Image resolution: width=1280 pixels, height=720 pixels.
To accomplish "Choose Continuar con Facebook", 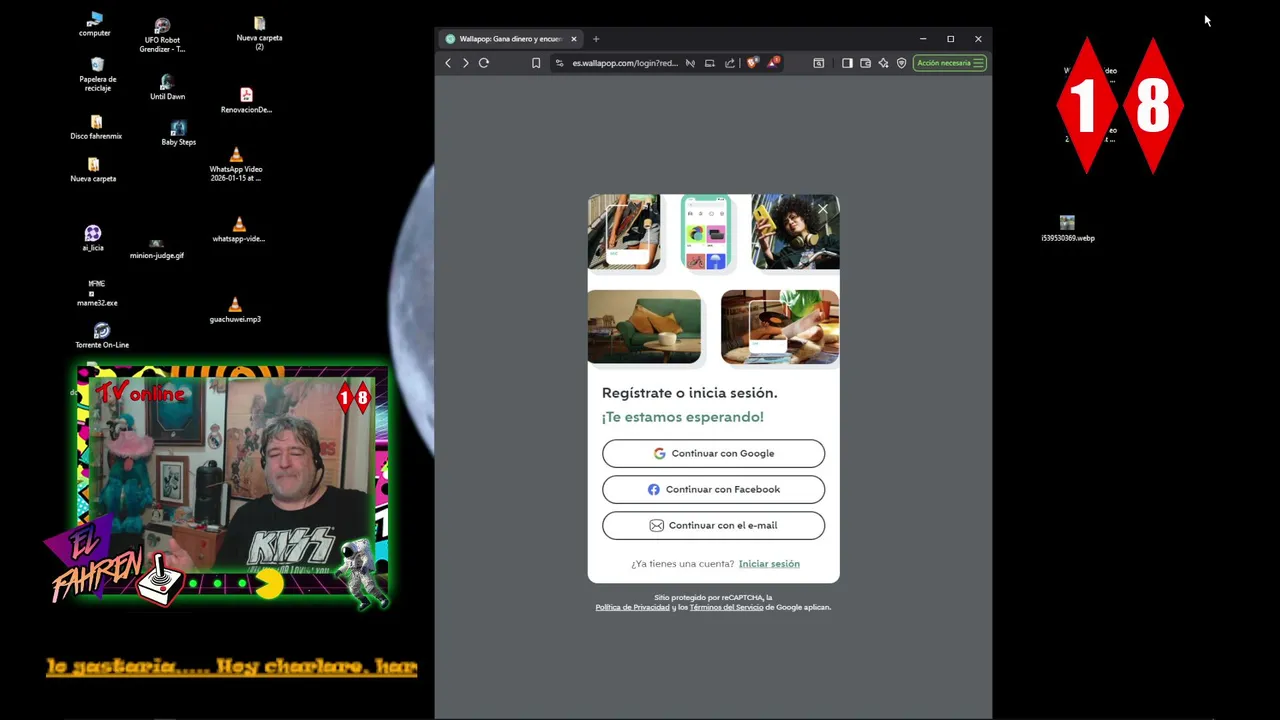I will 713,489.
